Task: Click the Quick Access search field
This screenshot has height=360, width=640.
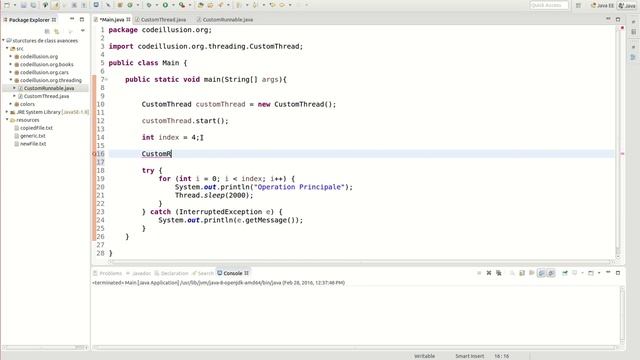Action: [549, 5]
